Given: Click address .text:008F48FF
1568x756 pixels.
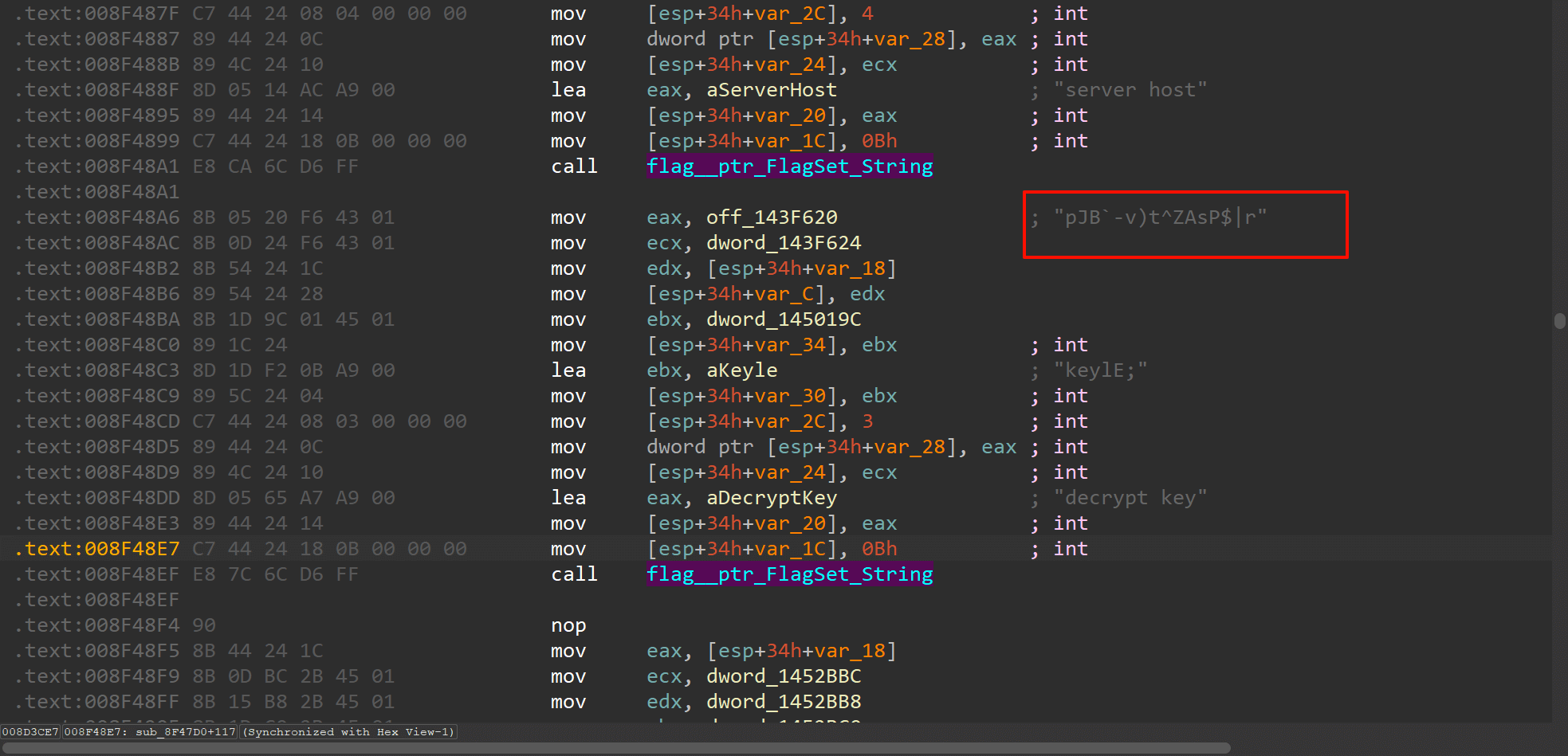Looking at the screenshot, I should 97,702.
